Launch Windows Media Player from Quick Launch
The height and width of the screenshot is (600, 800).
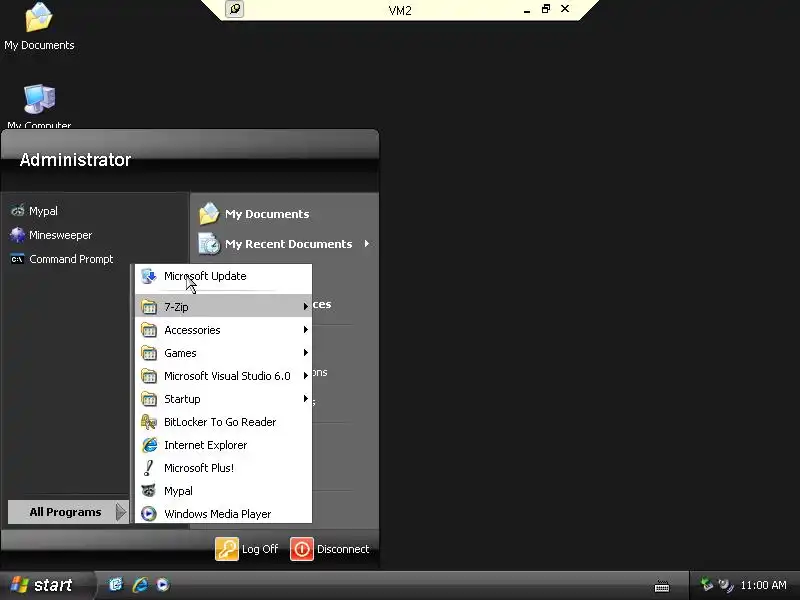(163, 585)
